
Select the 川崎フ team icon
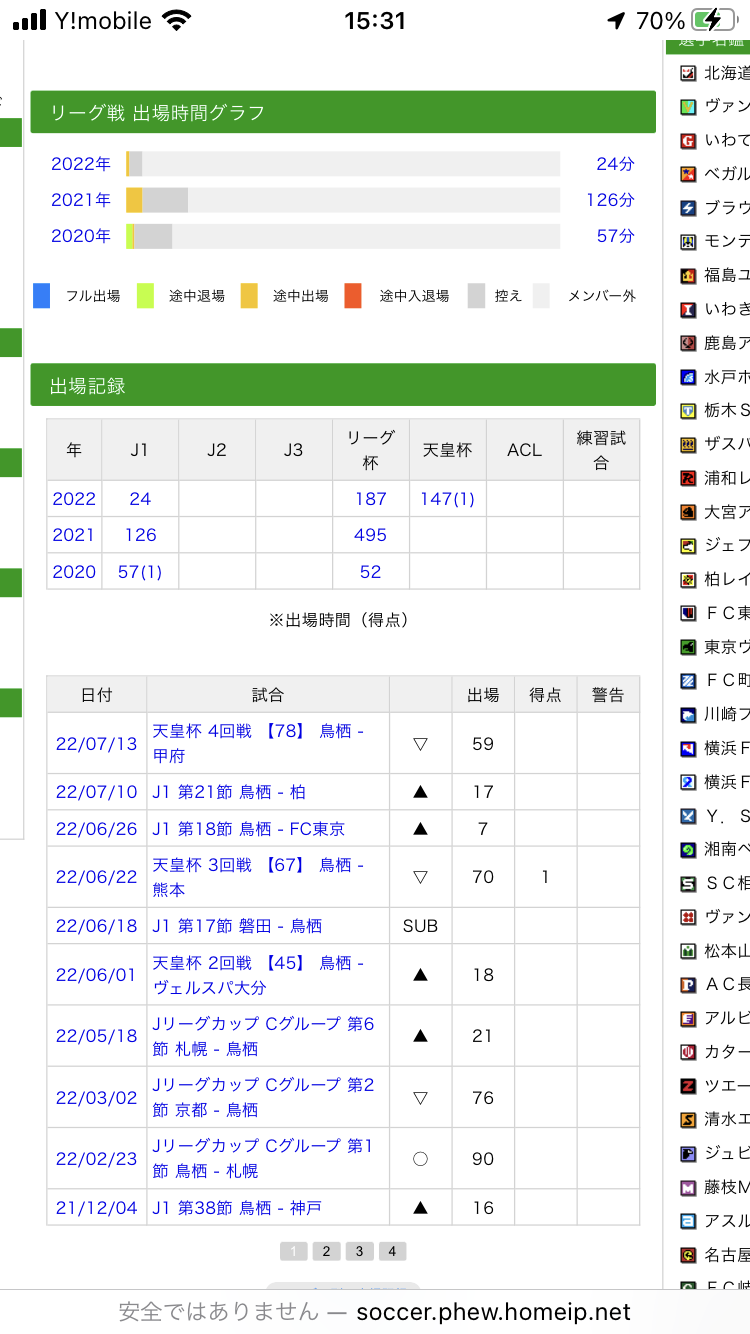(688, 715)
